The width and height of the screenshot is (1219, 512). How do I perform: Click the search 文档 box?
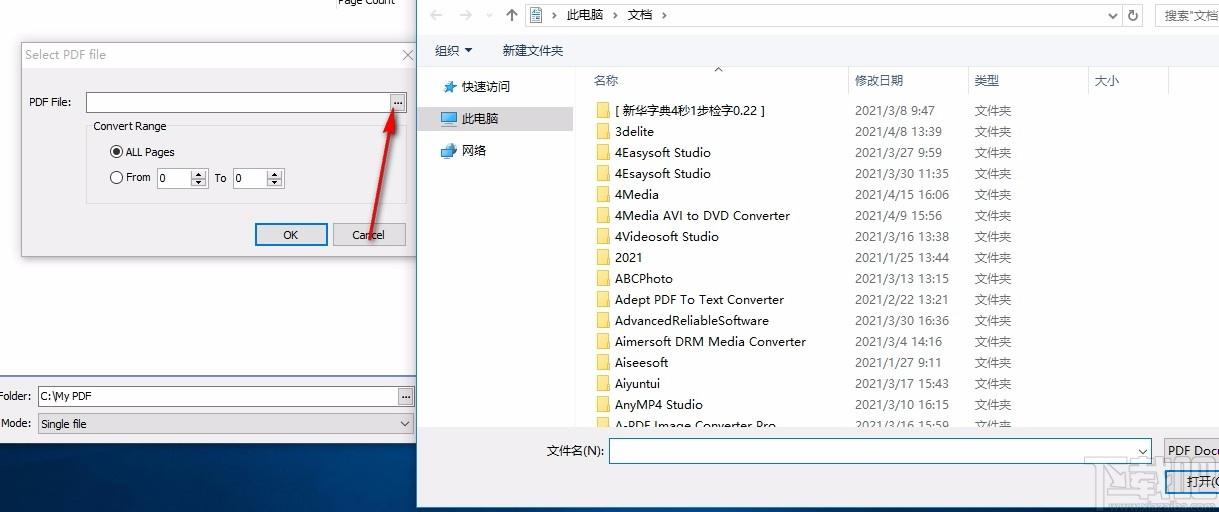1187,15
